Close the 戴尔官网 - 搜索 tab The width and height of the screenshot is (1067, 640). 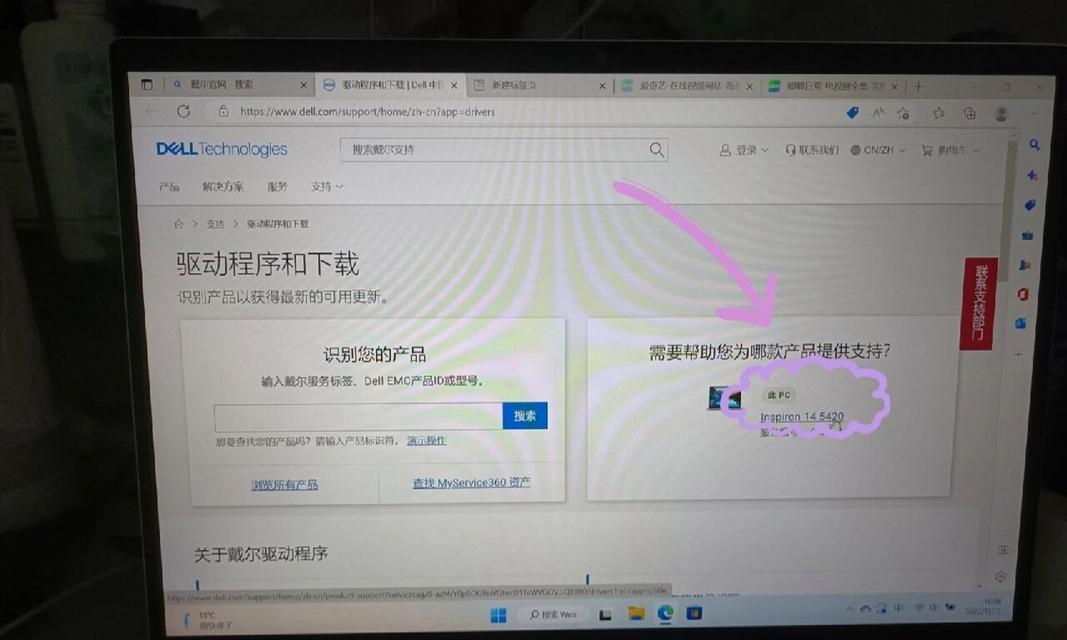pyautogui.click(x=303, y=85)
